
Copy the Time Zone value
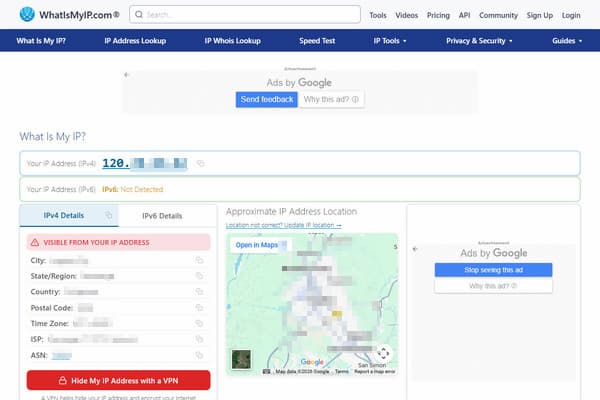click(x=199, y=323)
